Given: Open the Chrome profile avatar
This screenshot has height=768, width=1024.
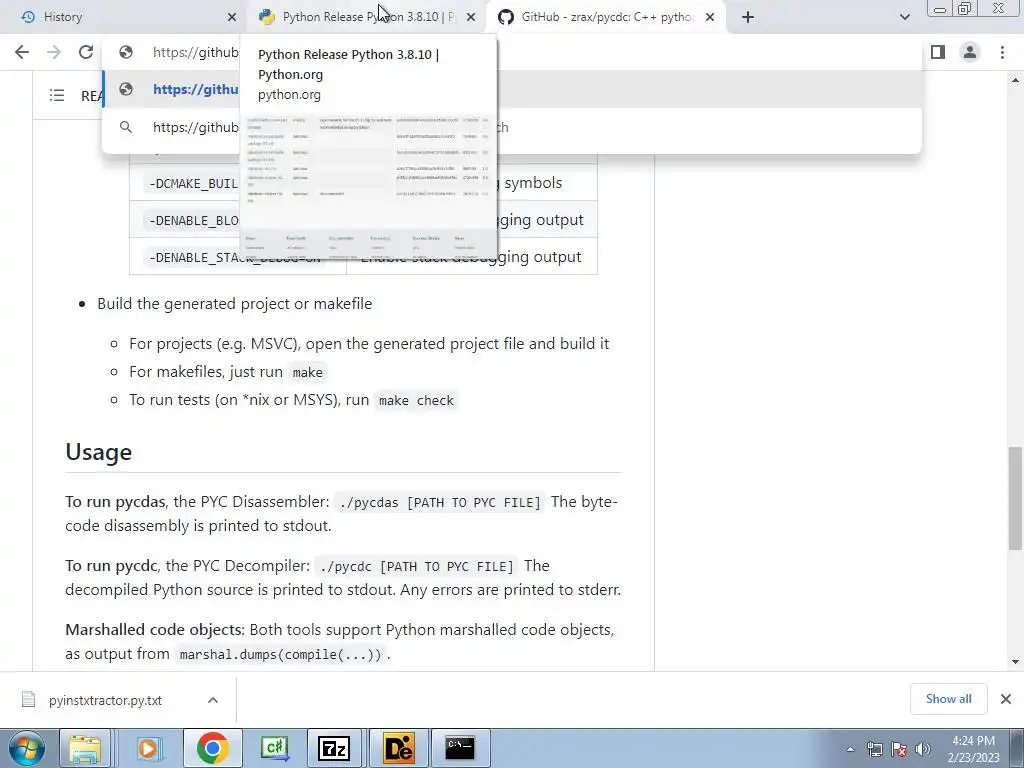Looking at the screenshot, I should [970, 52].
